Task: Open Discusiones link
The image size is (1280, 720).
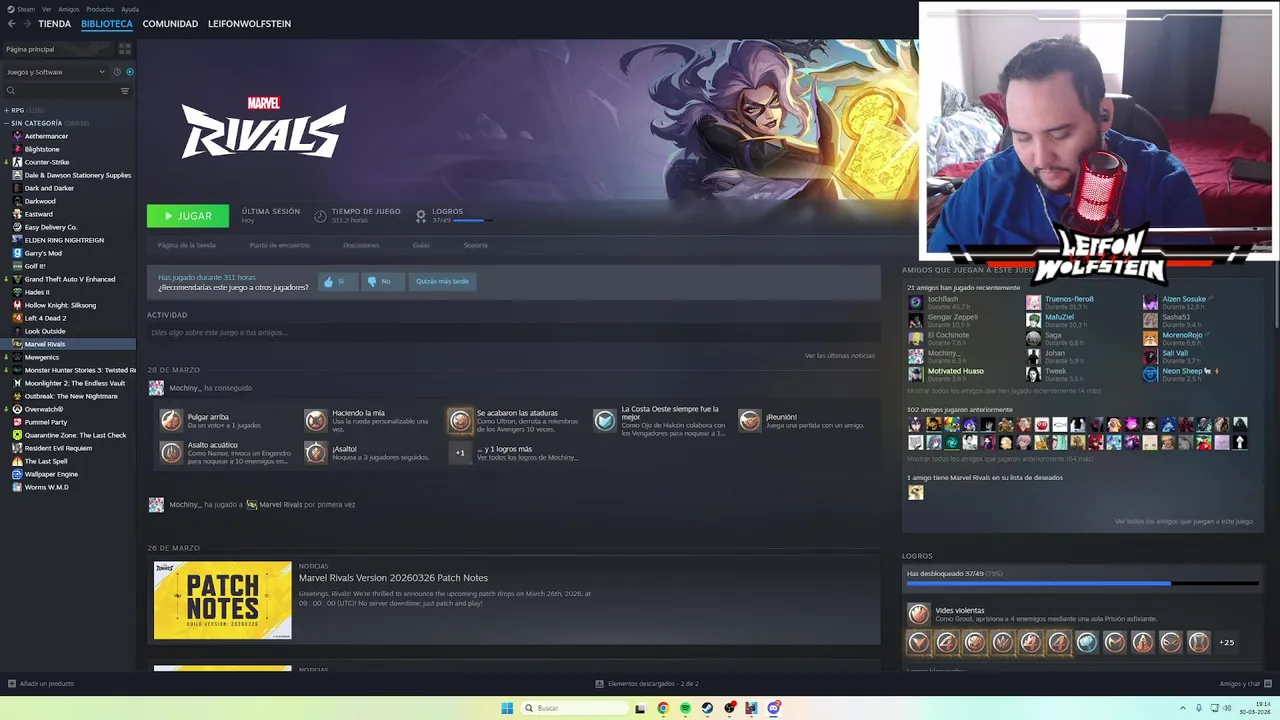Action: [x=361, y=245]
